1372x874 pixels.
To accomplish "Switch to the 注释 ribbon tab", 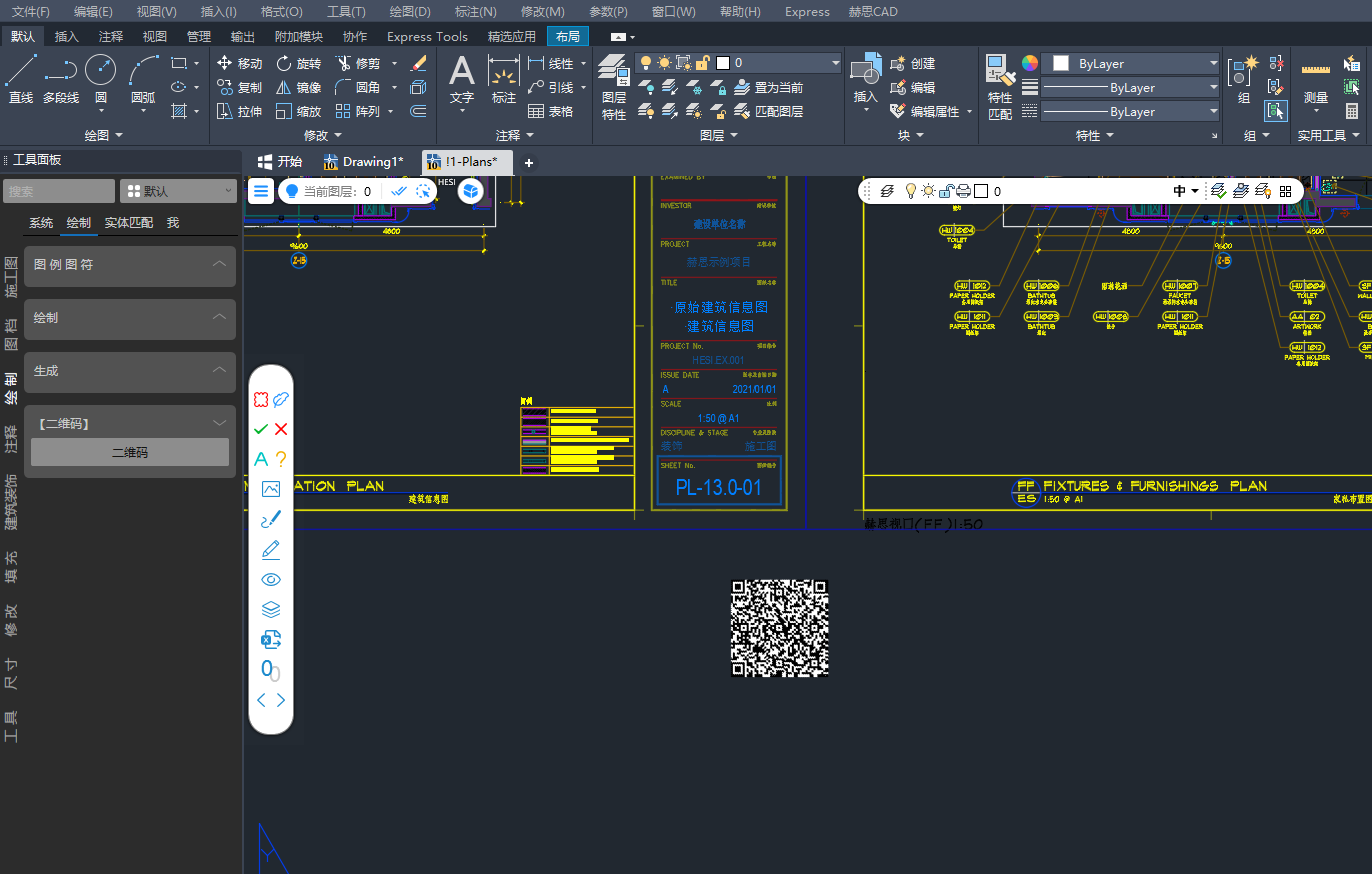I will click(111, 36).
